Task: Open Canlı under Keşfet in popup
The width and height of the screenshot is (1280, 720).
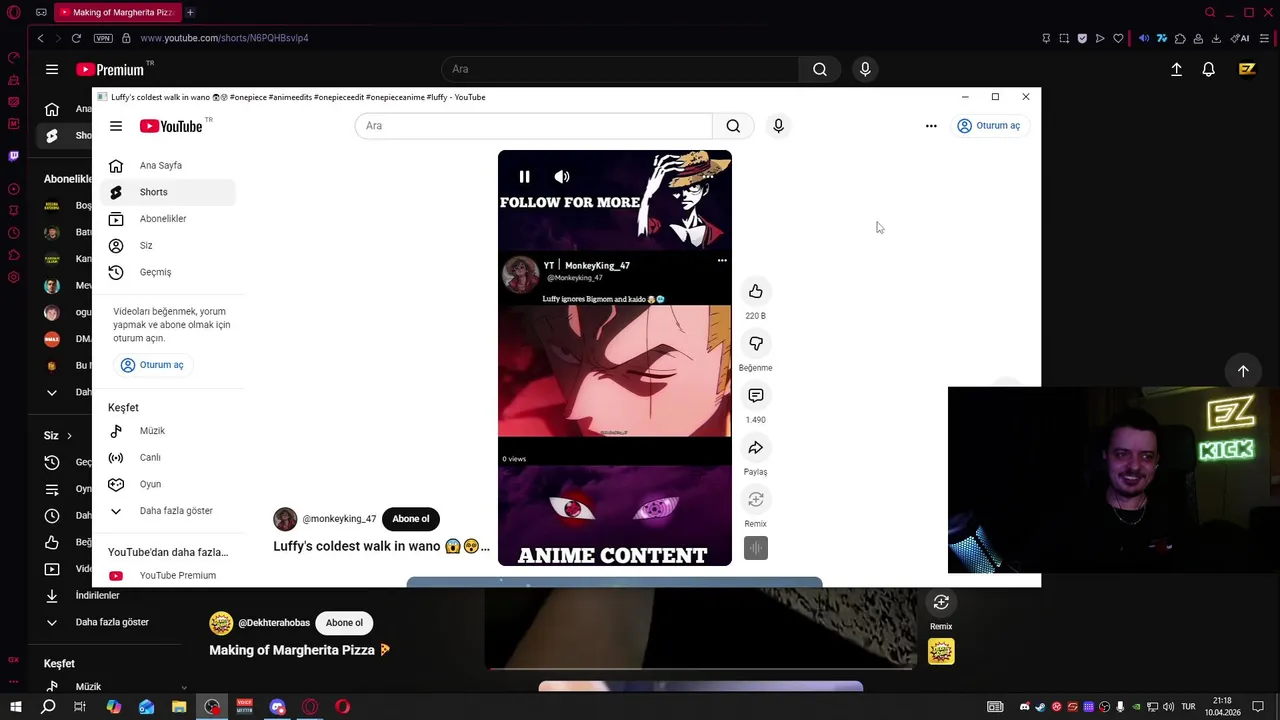Action: click(166, 458)
